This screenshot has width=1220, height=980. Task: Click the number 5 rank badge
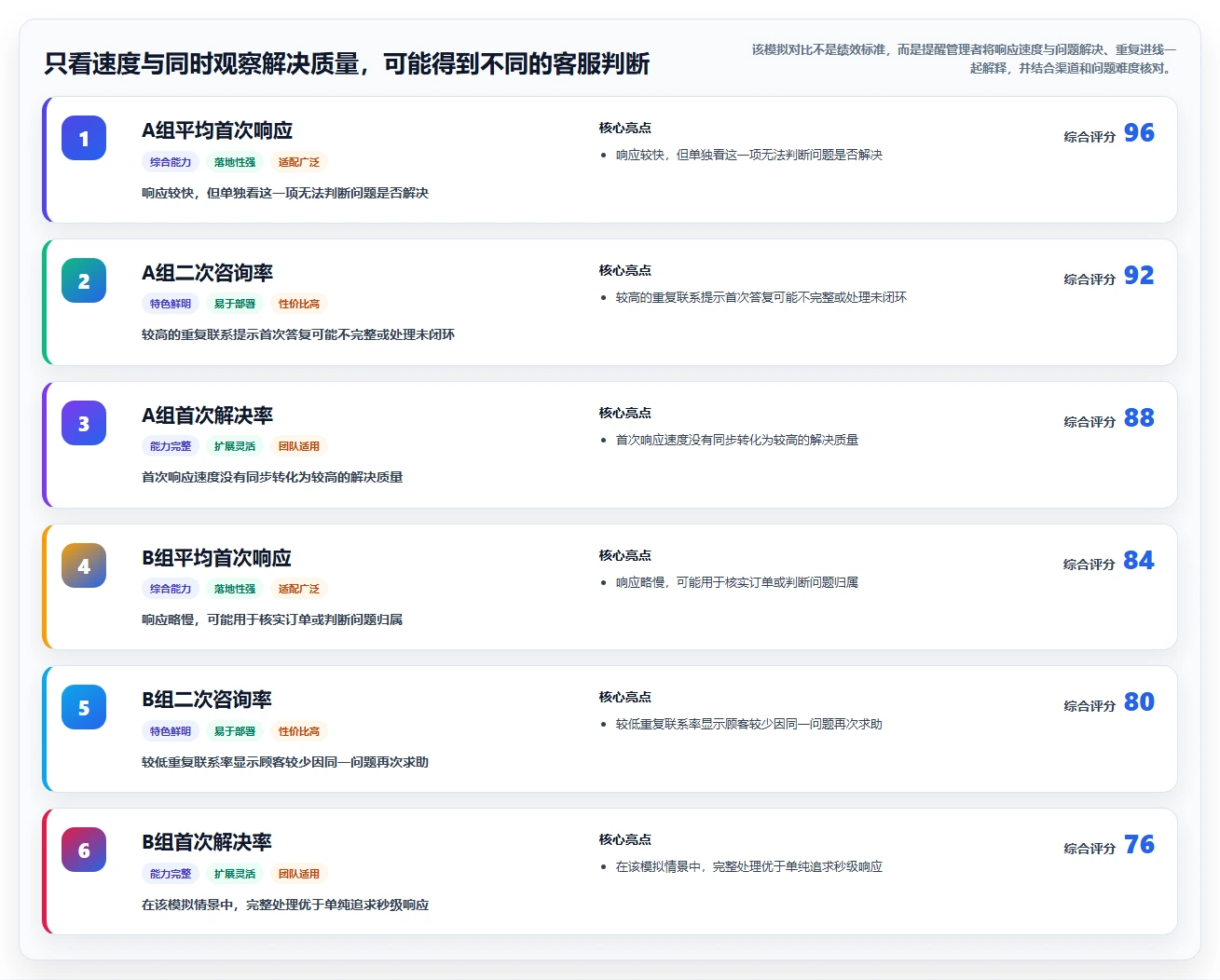(84, 707)
